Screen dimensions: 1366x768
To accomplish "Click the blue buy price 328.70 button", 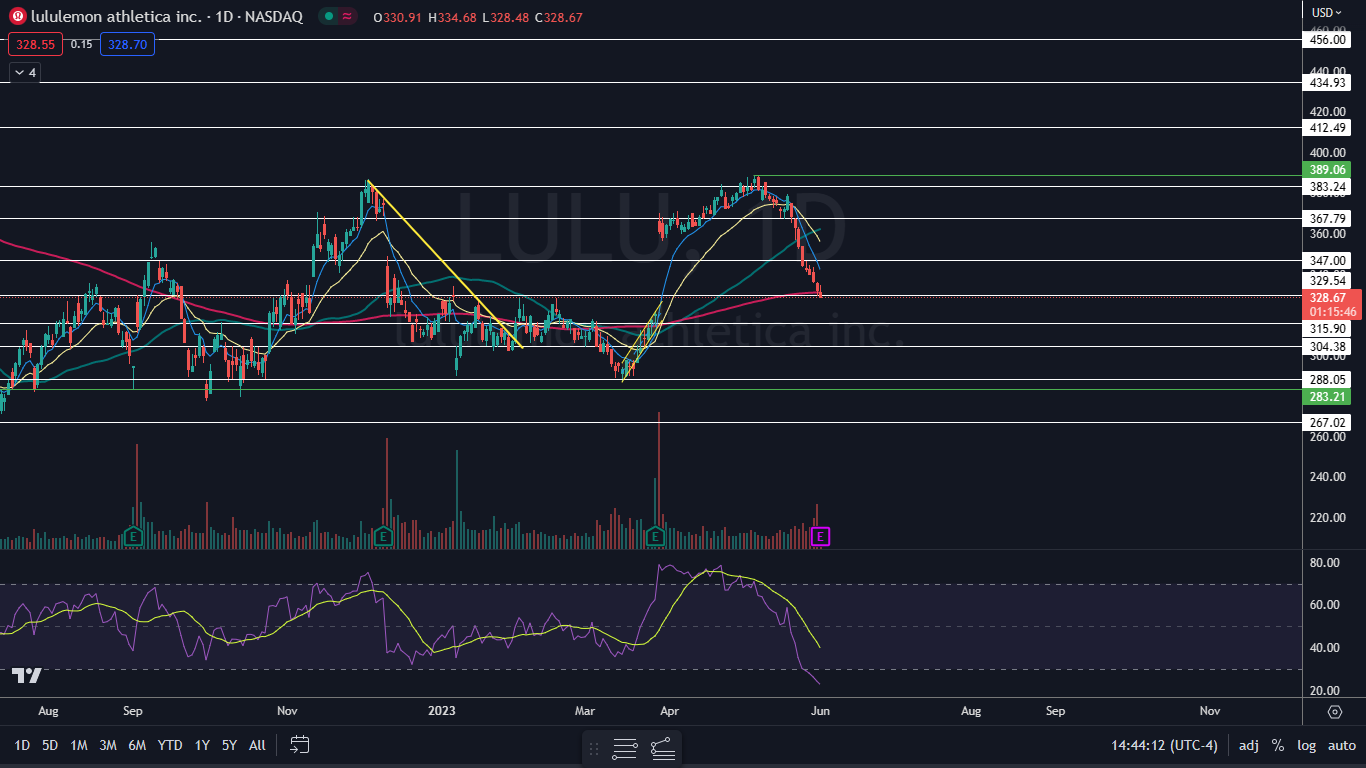I will 127,44.
